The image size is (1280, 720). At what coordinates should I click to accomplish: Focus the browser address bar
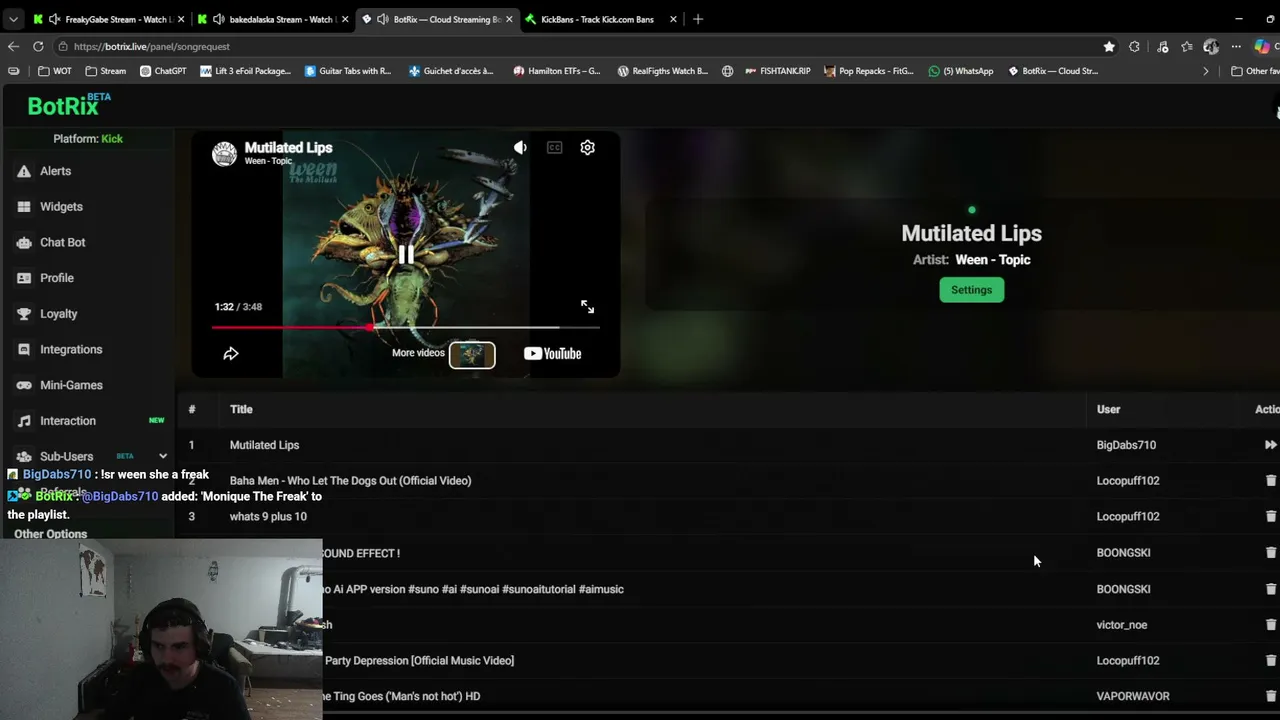(580, 46)
